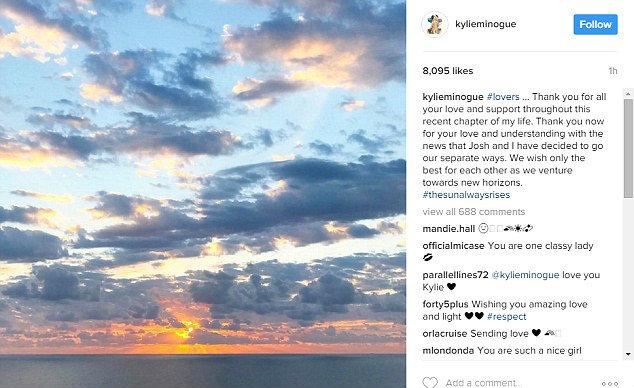Screen dimensions: 634x388
Task: Open the #lovers hashtag
Action: click(x=503, y=97)
